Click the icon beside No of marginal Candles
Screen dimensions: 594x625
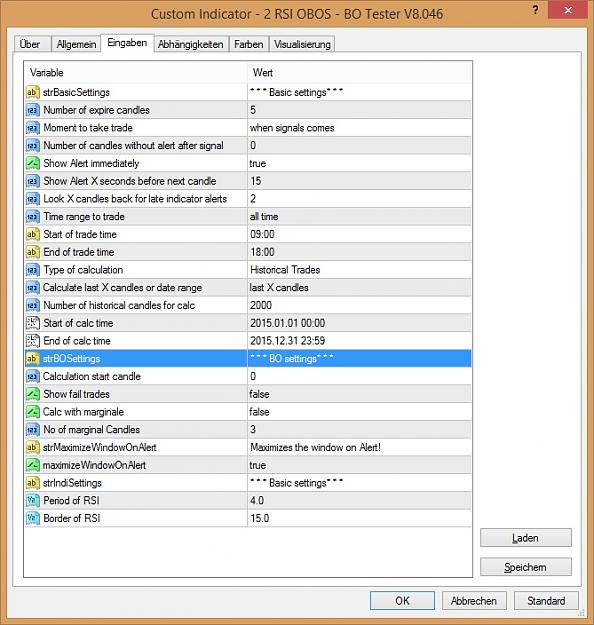tap(33, 430)
